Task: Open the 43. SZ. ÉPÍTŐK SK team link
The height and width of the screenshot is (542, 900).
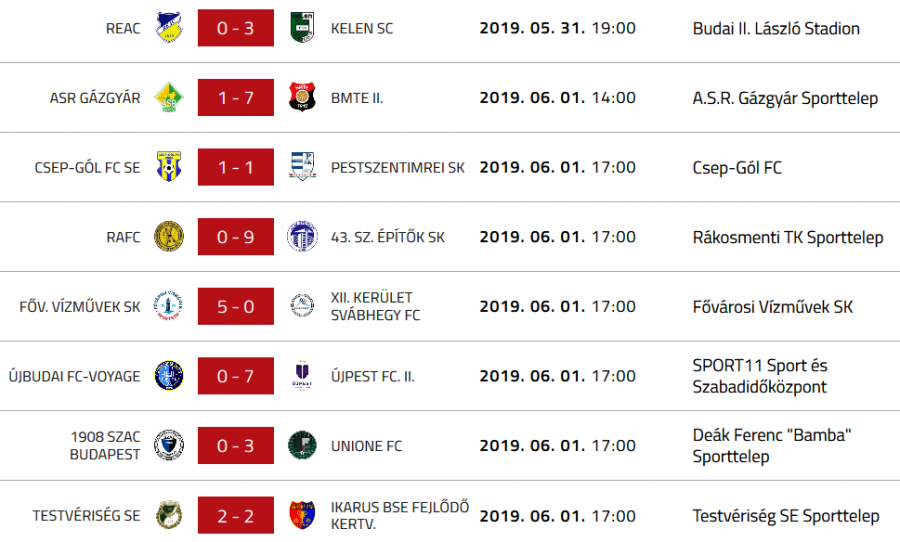Action: (x=388, y=237)
